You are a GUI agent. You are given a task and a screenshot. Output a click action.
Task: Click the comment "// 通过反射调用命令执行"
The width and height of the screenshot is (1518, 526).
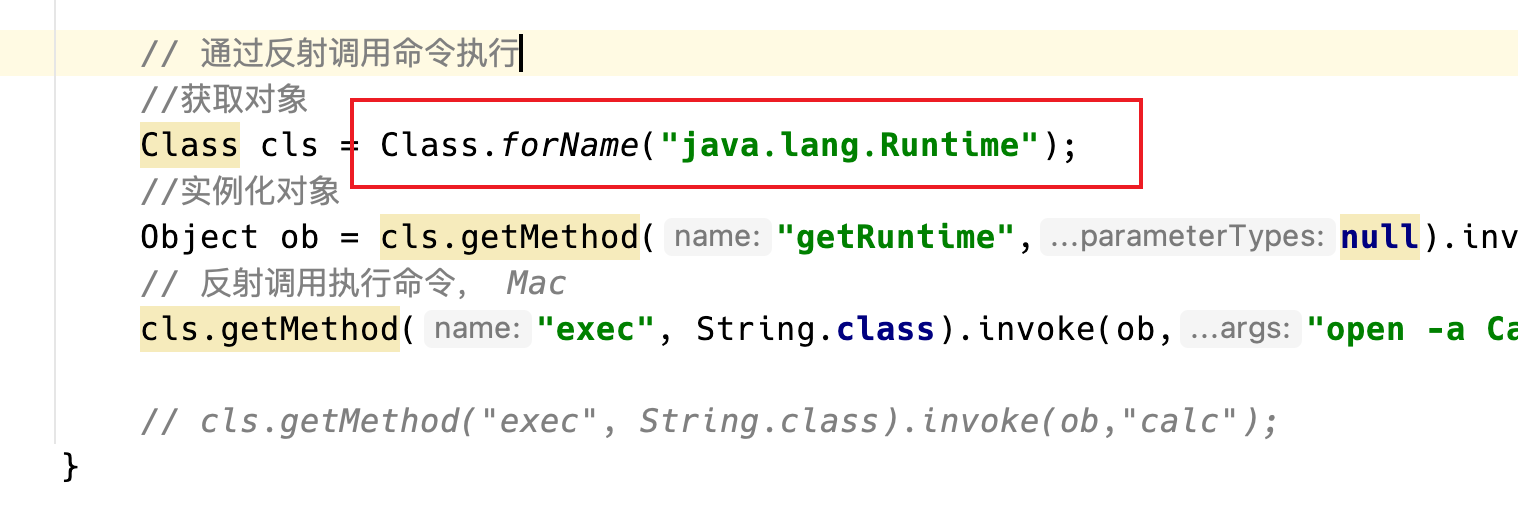pos(329,53)
